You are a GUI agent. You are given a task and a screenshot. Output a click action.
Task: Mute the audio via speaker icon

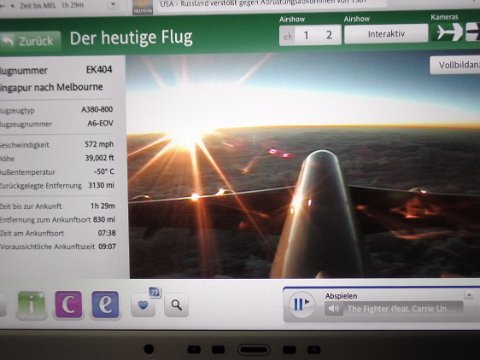333,309
